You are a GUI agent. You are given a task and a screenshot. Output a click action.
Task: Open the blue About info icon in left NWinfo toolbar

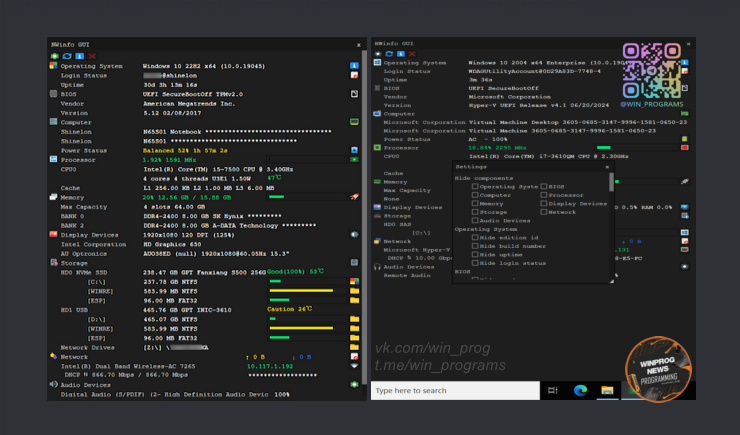(80, 56)
